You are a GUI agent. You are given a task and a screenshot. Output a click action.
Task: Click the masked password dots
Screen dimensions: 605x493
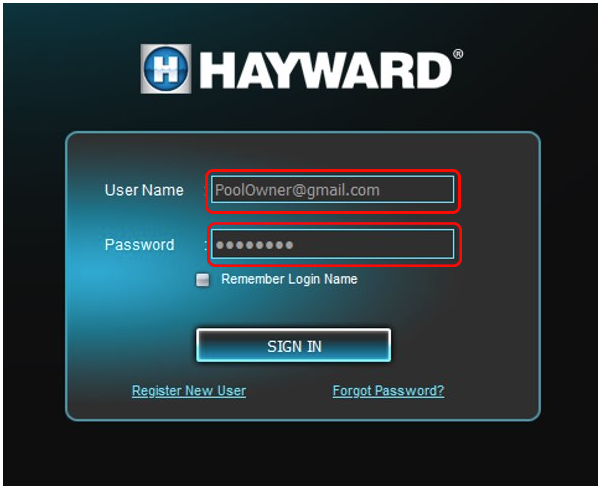255,246
